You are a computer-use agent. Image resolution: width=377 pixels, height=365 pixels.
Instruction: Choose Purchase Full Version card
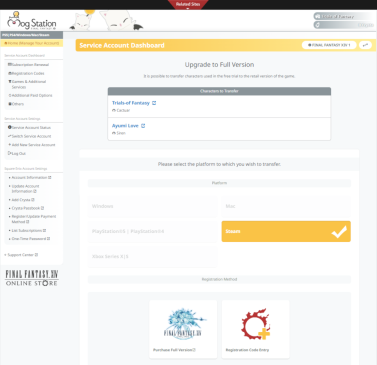click(x=183, y=329)
